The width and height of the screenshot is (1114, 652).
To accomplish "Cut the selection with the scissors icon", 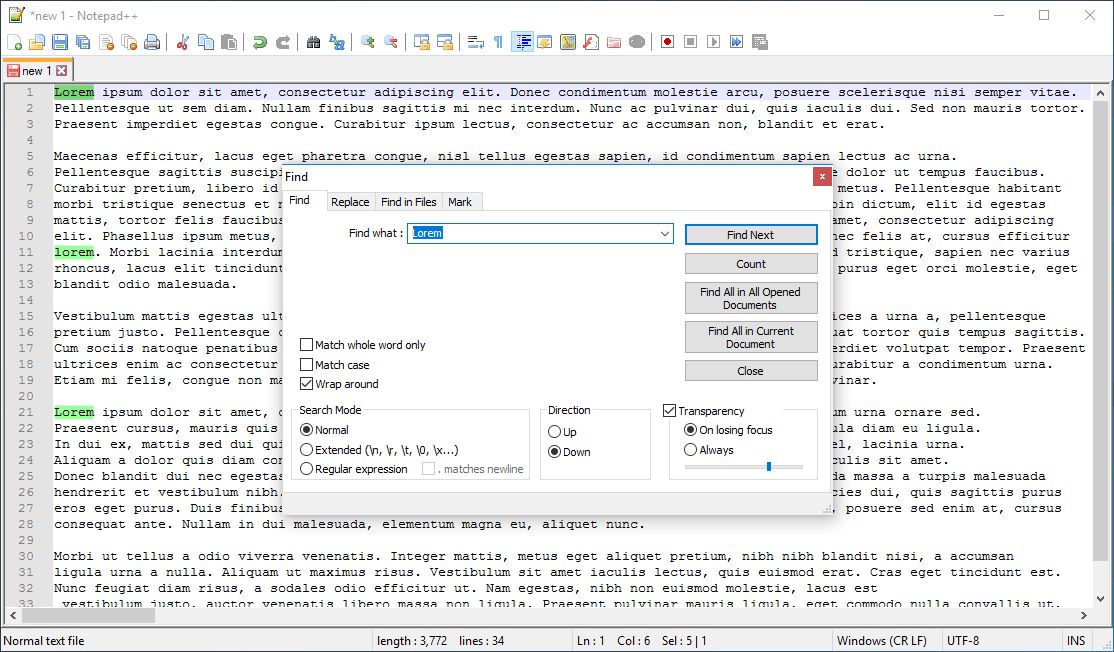I will [183, 43].
